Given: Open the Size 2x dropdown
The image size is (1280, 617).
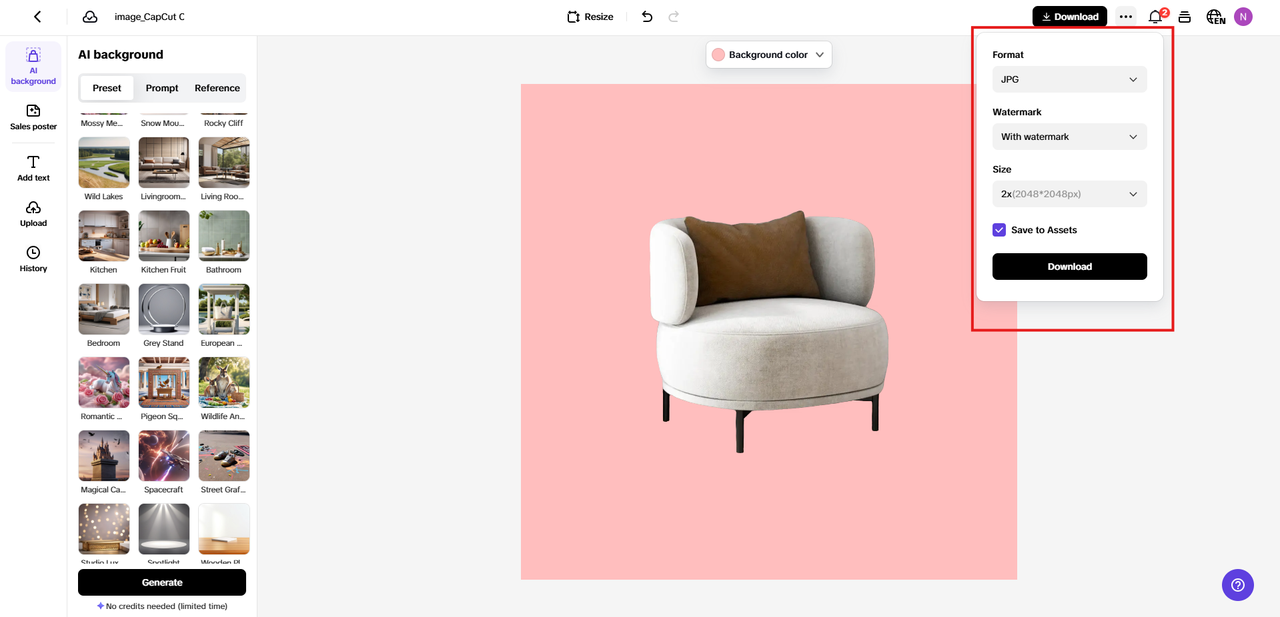Looking at the screenshot, I should point(1069,194).
